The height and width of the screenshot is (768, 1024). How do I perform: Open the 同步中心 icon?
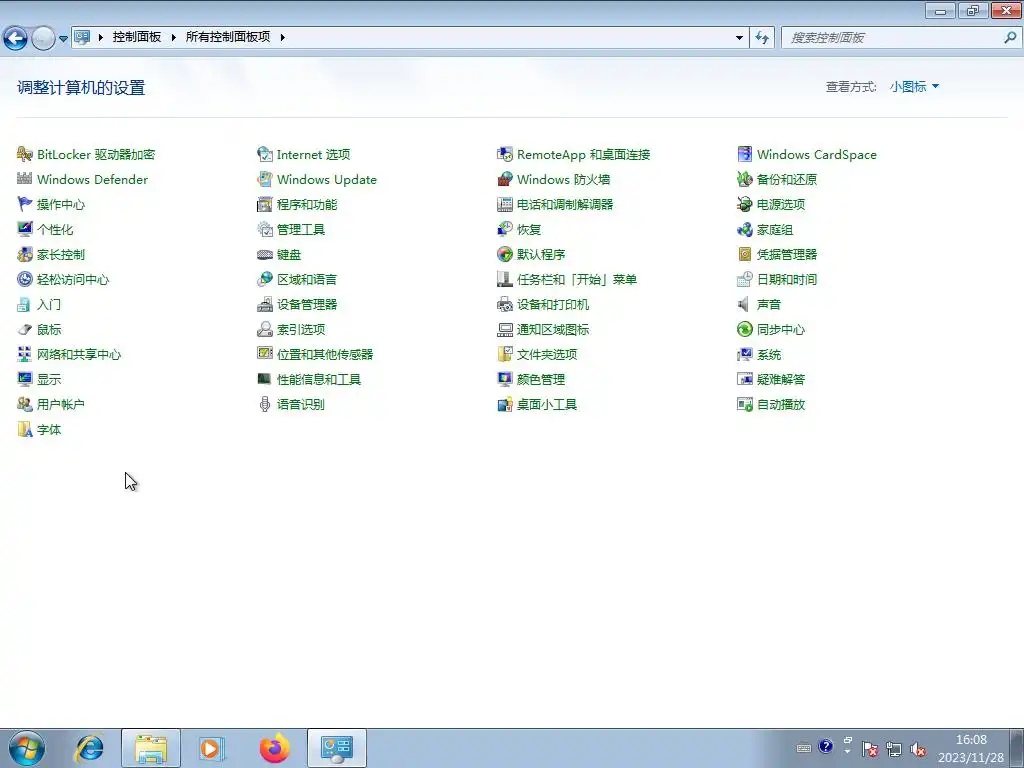[x=744, y=330]
